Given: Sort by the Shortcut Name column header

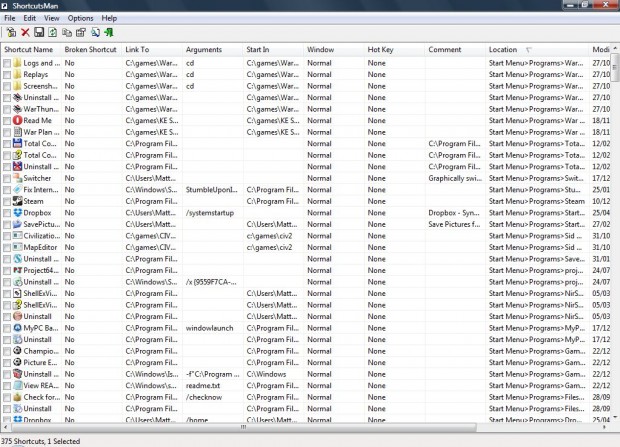Looking at the screenshot, I should 31,49.
